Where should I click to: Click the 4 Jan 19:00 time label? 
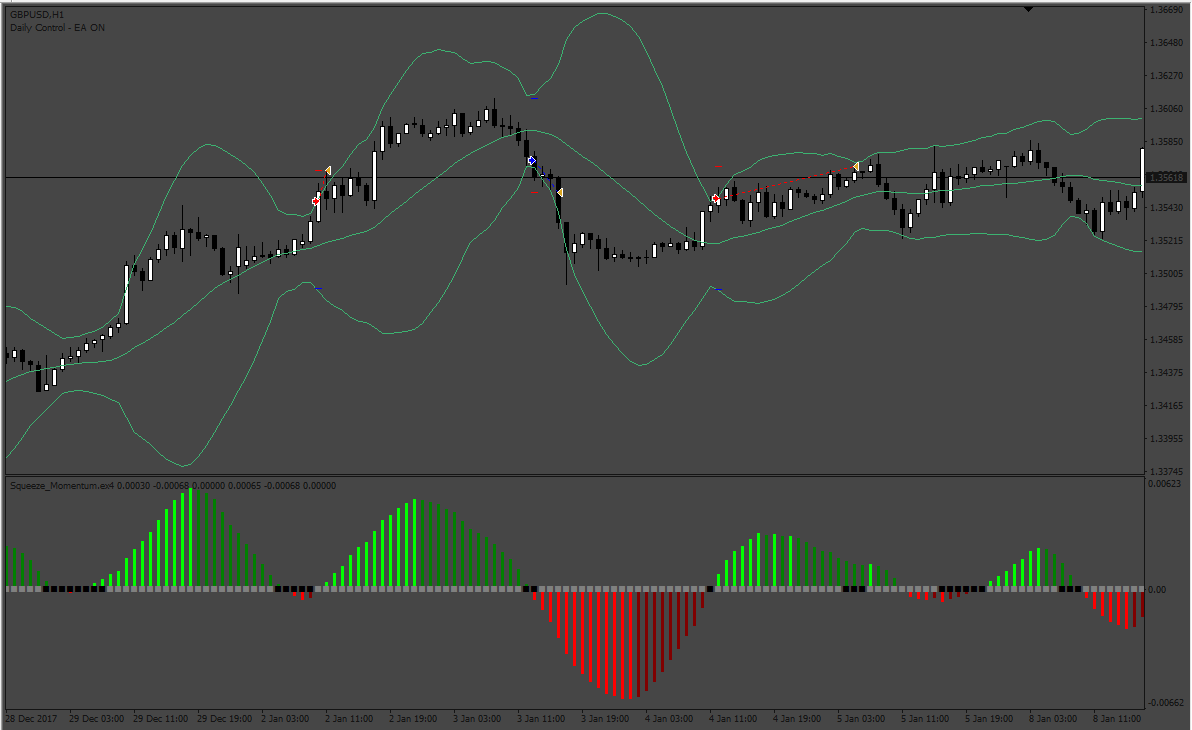pos(797,719)
